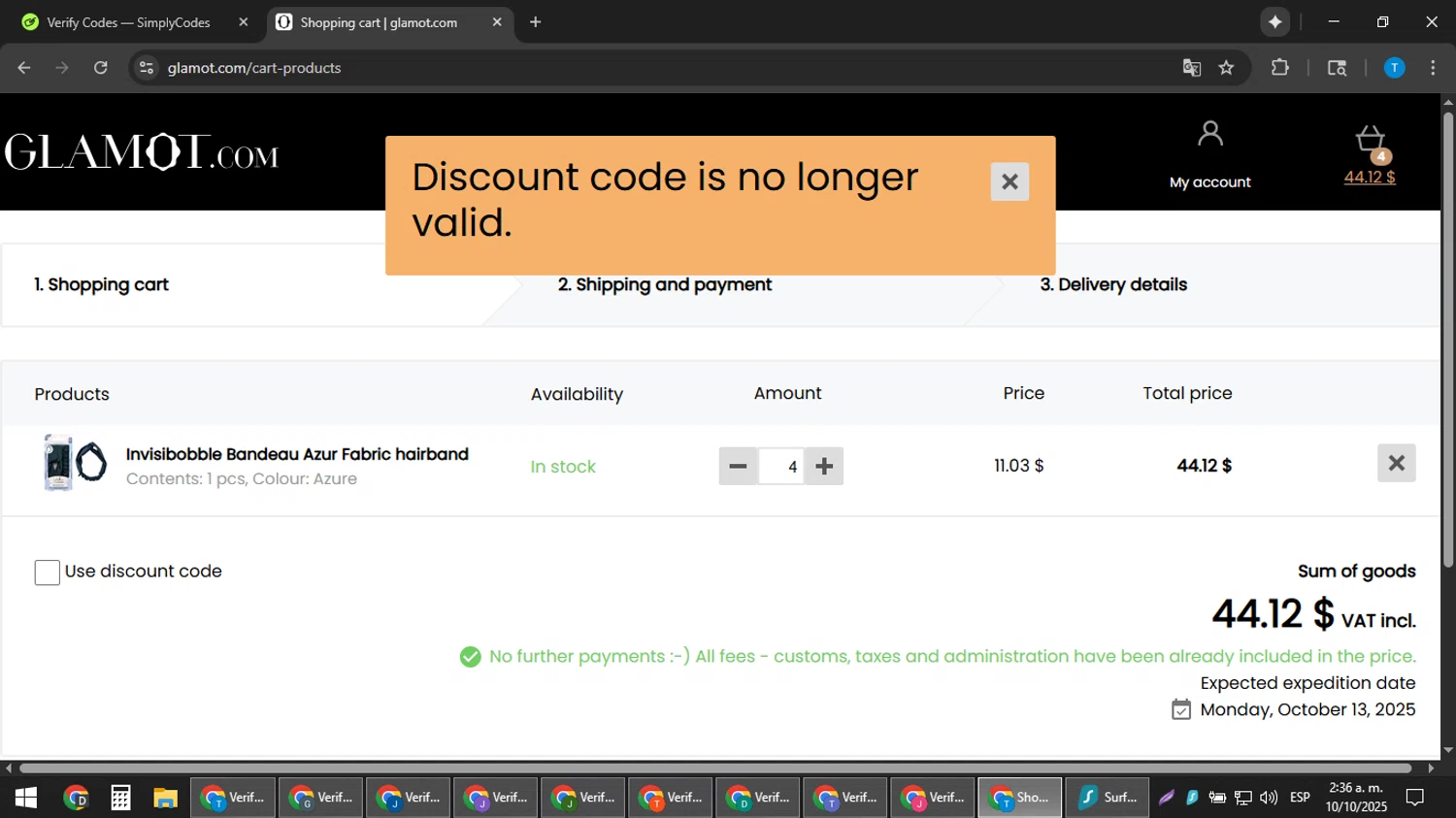Image resolution: width=1456 pixels, height=818 pixels.
Task: Switch to Verify Codes — SimplyCodes tab
Action: (x=129, y=22)
